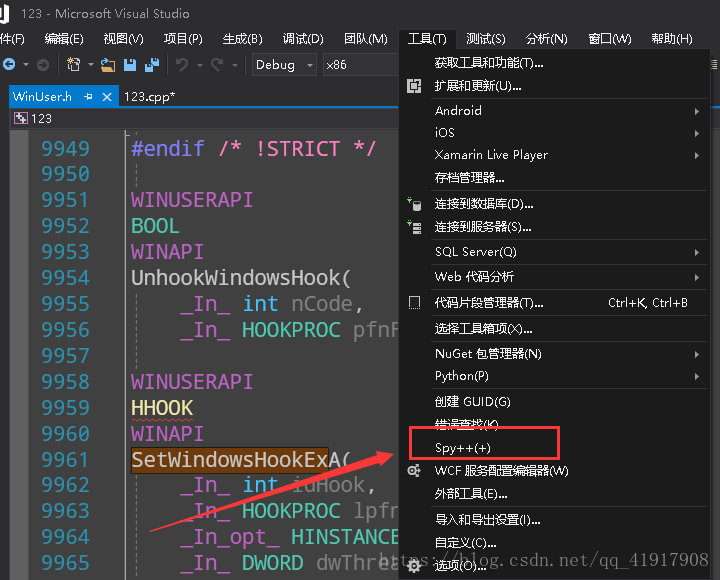The height and width of the screenshot is (580, 720).
Task: Click the Save disk icon
Action: coord(130,65)
